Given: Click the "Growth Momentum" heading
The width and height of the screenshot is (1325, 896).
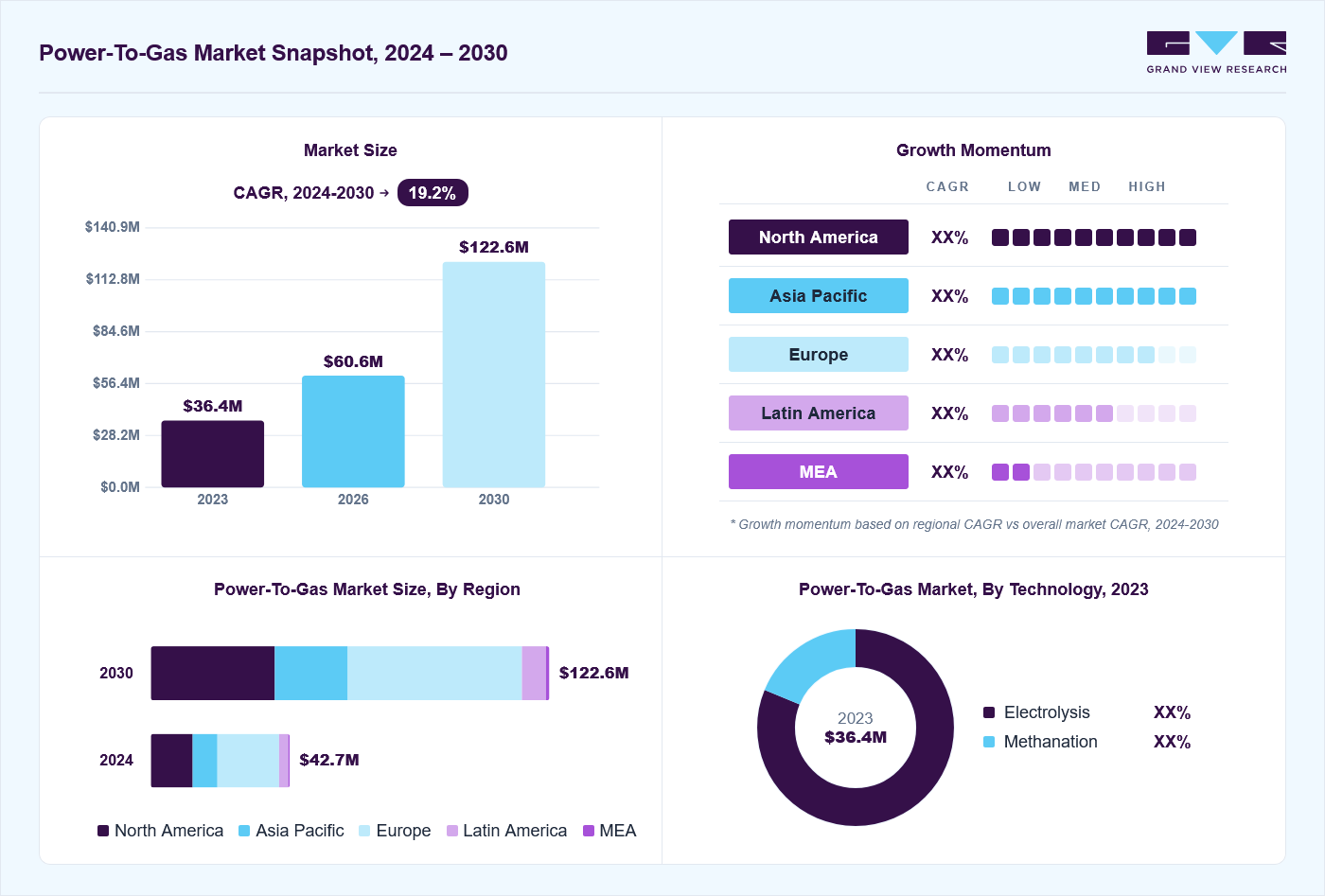Looking at the screenshot, I should pos(974,150).
